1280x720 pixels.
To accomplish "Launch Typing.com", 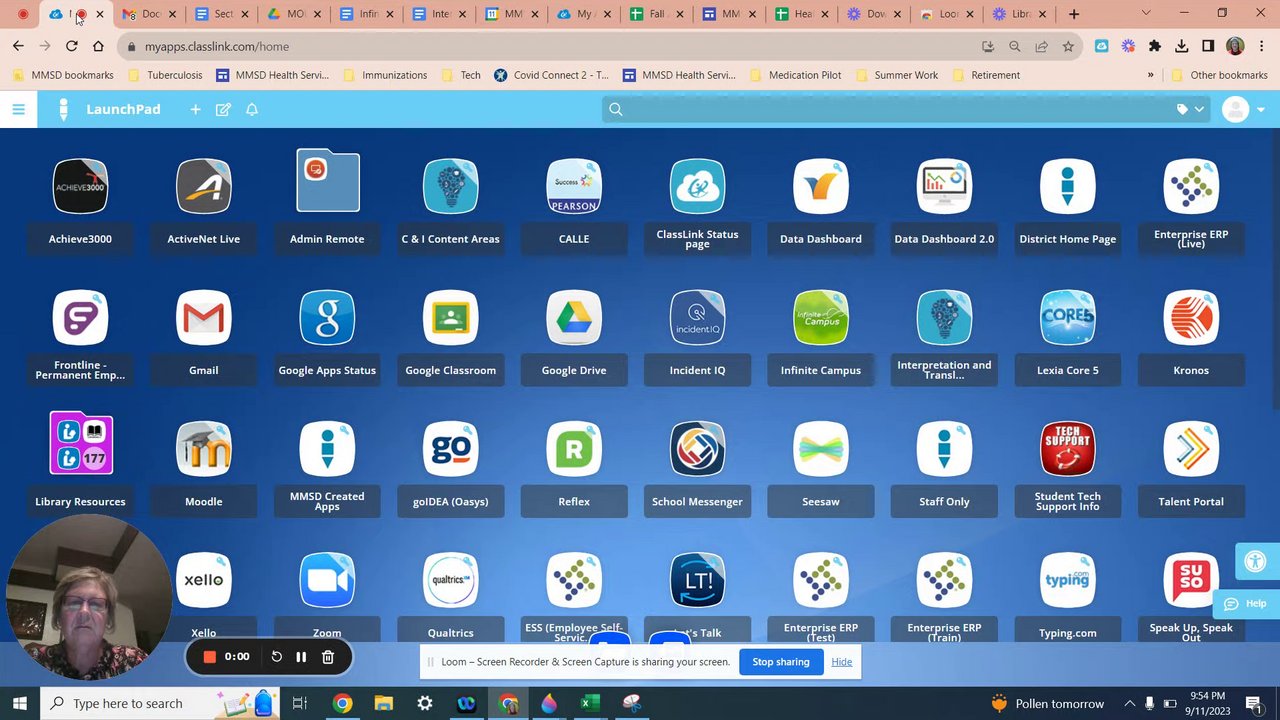I will coord(1068,580).
